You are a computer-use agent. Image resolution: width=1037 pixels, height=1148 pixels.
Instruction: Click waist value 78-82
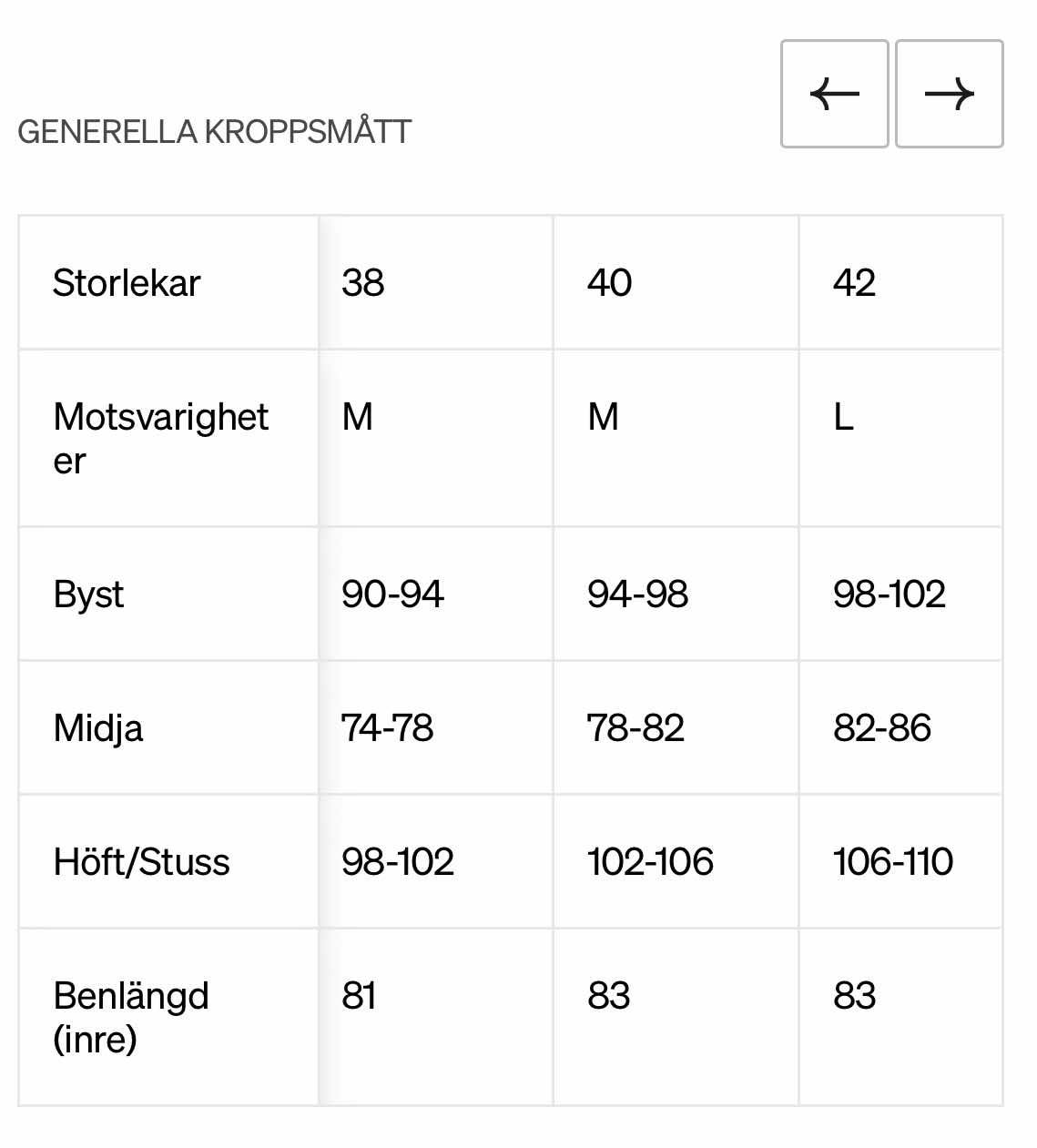635,728
